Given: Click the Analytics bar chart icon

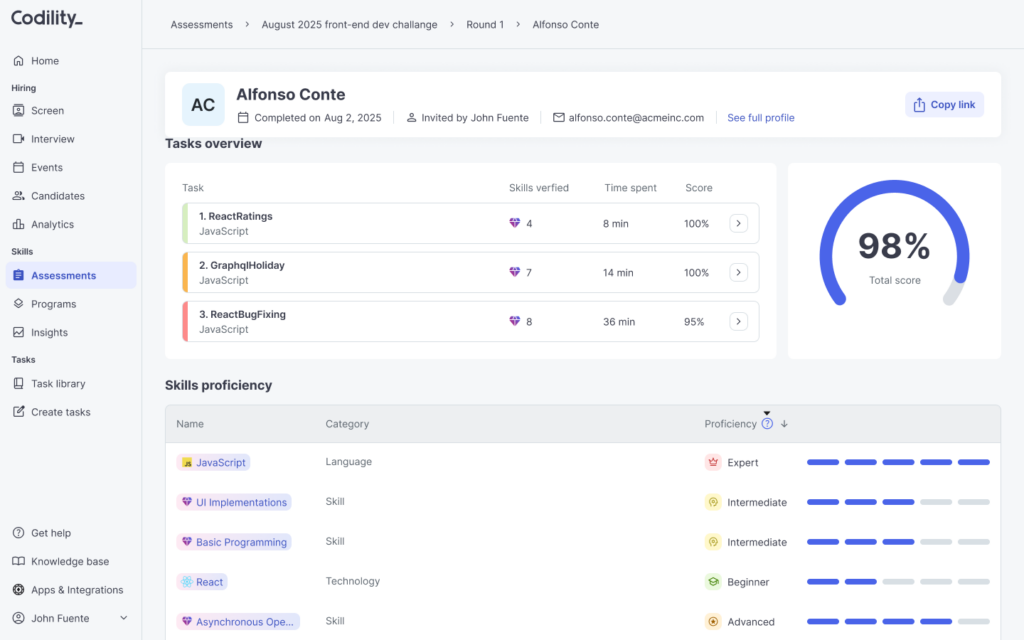Looking at the screenshot, I should 18,224.
